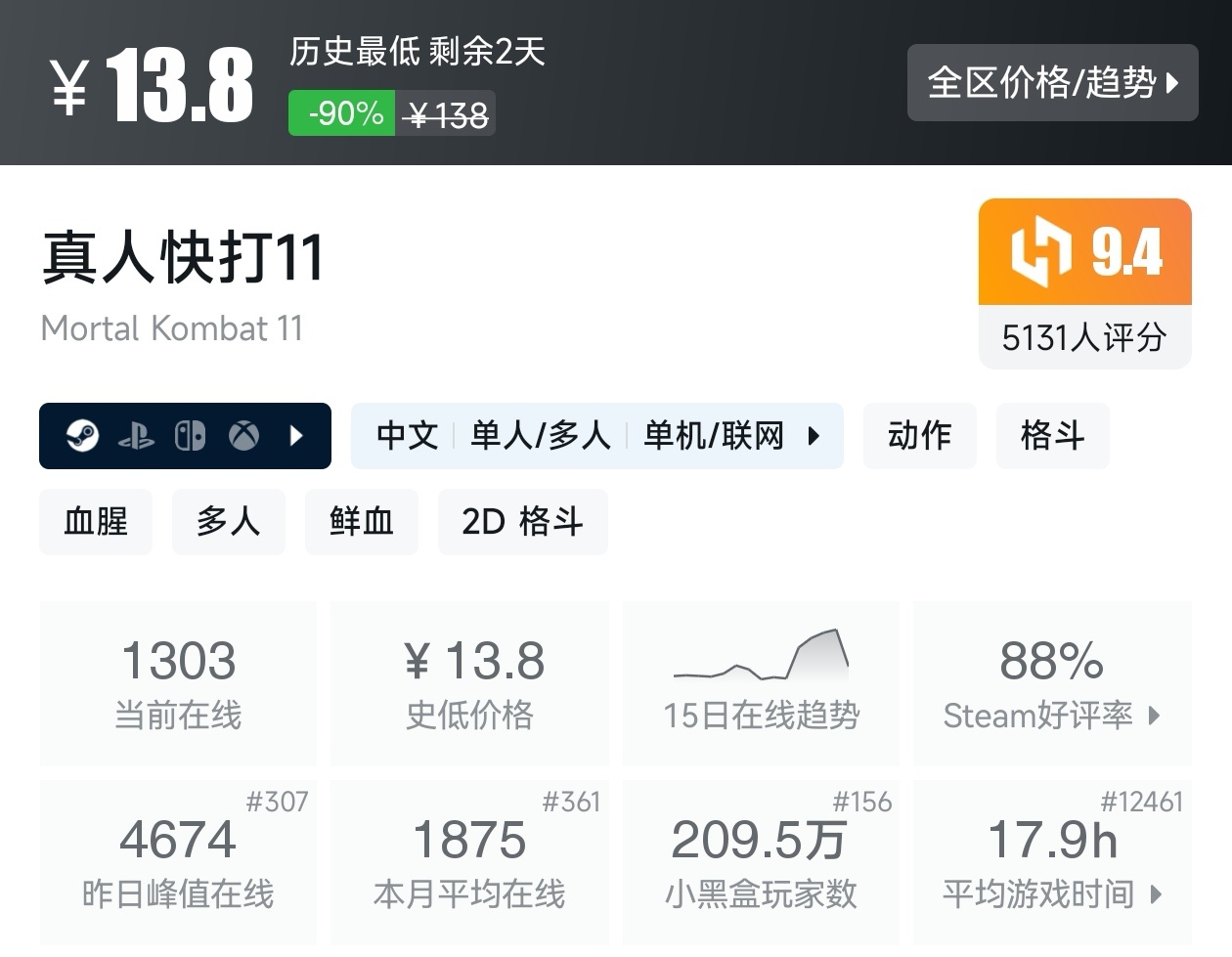This screenshot has height=957, width=1232.
Task: Click the ¥13.8 current price
Action: click(152, 85)
